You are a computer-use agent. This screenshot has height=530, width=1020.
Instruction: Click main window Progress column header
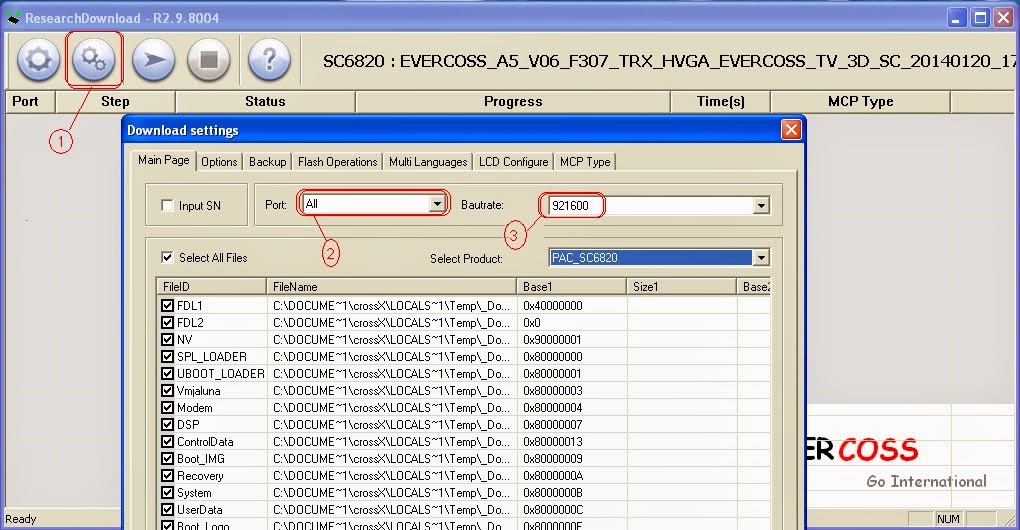(x=513, y=101)
